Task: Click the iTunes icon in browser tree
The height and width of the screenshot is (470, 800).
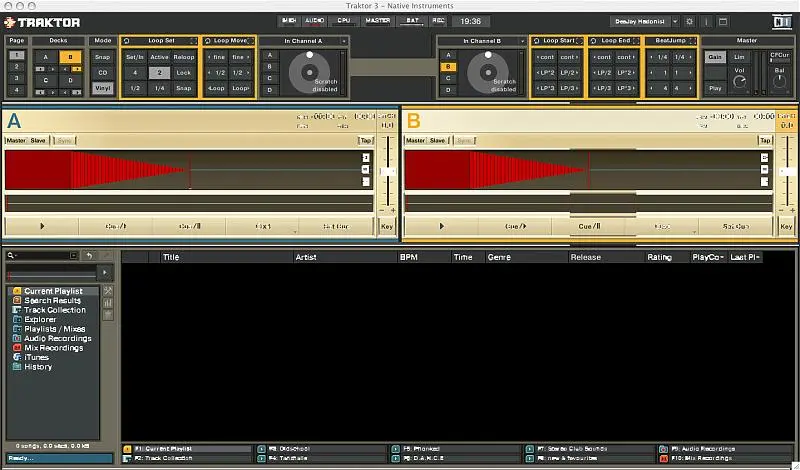Action: [16, 357]
